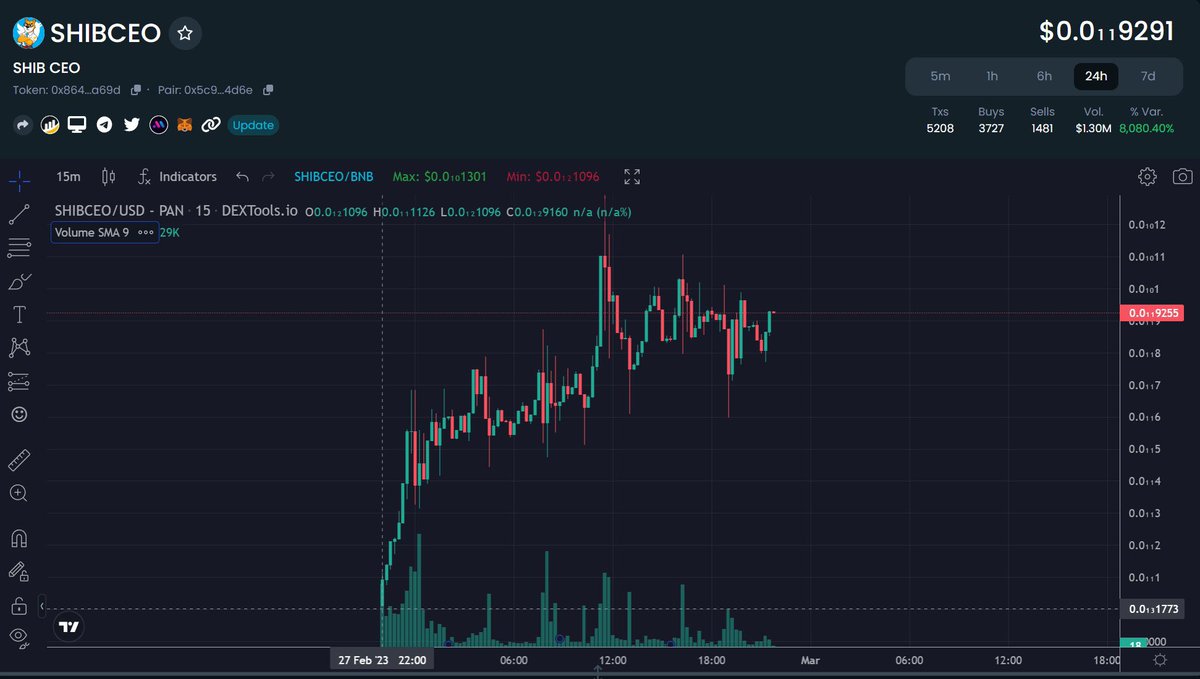Image resolution: width=1200 pixels, height=679 pixels.
Task: Open the MetaMask wallet icon
Action: pos(185,124)
